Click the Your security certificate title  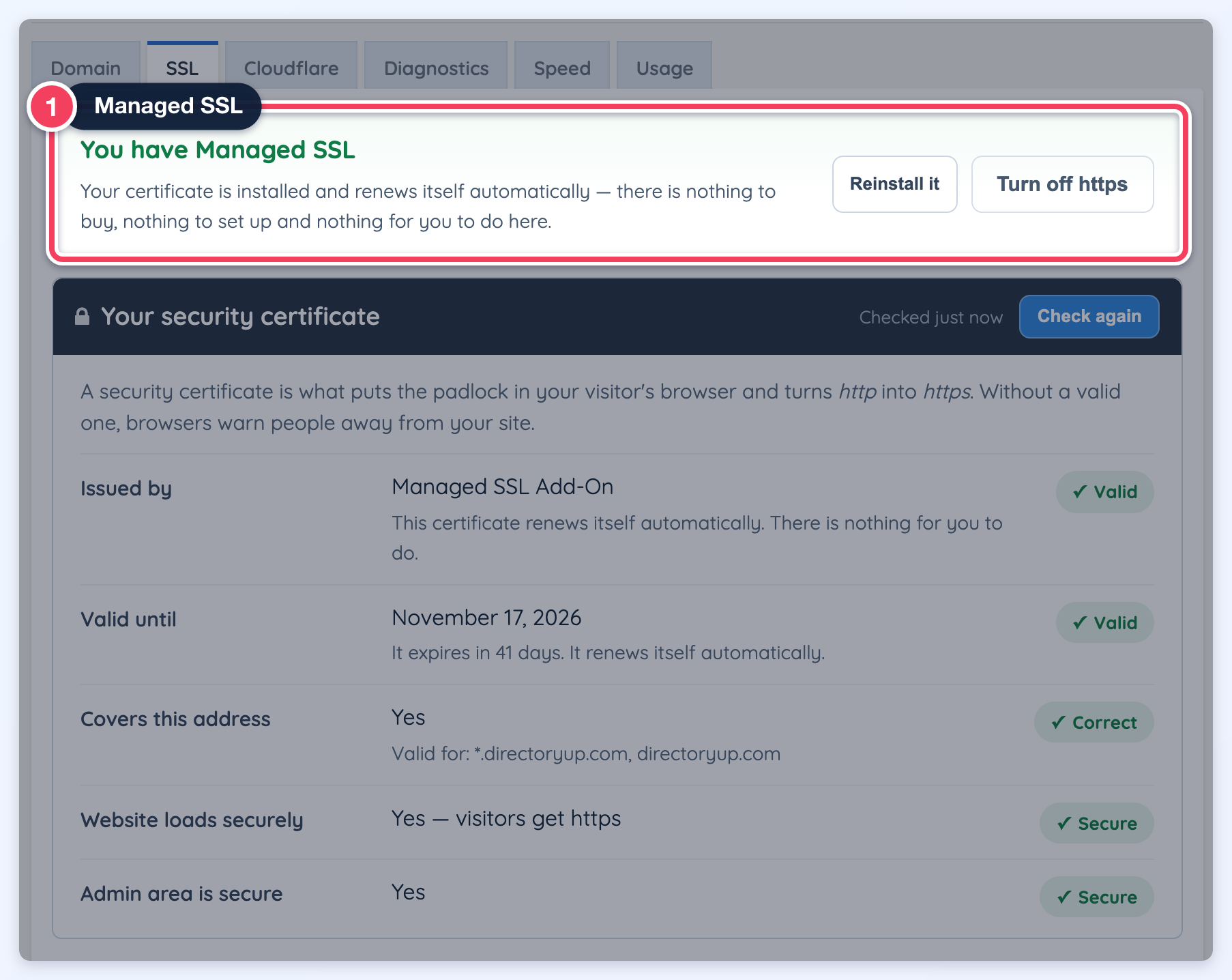point(240,317)
